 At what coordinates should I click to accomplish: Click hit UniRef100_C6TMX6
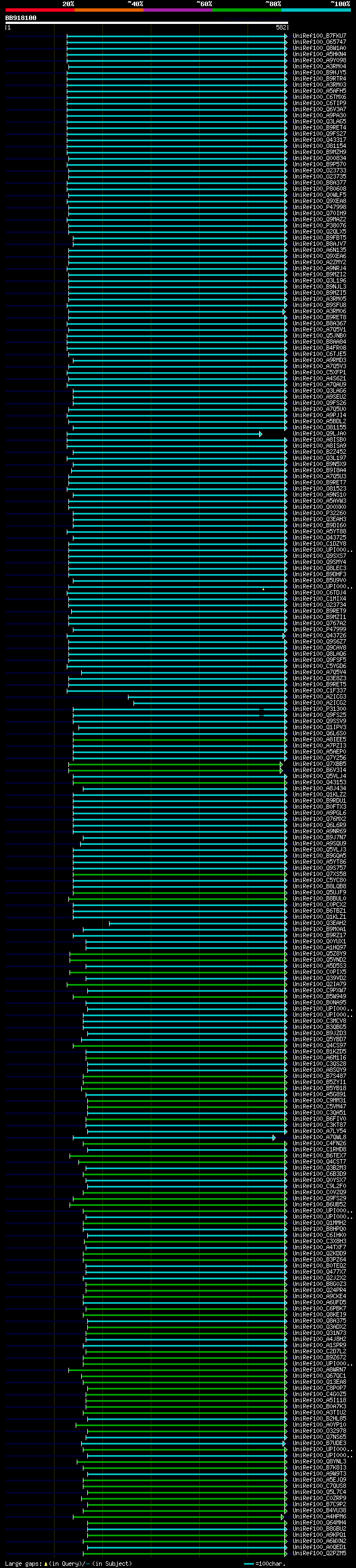319,97
